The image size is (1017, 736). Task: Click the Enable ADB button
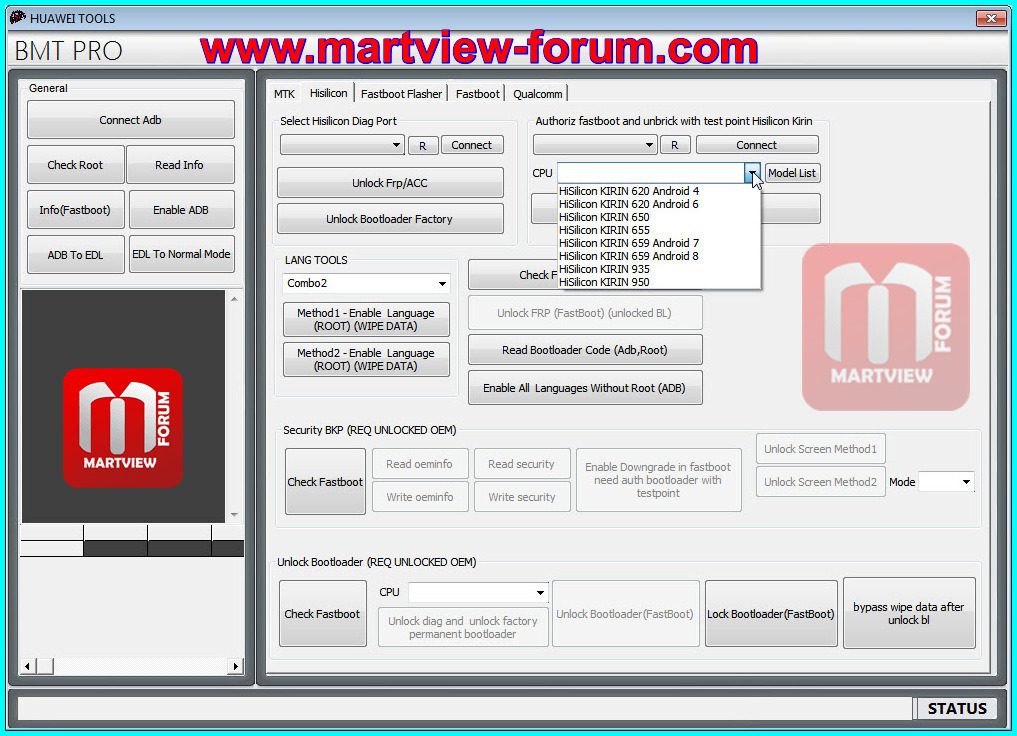[181, 209]
